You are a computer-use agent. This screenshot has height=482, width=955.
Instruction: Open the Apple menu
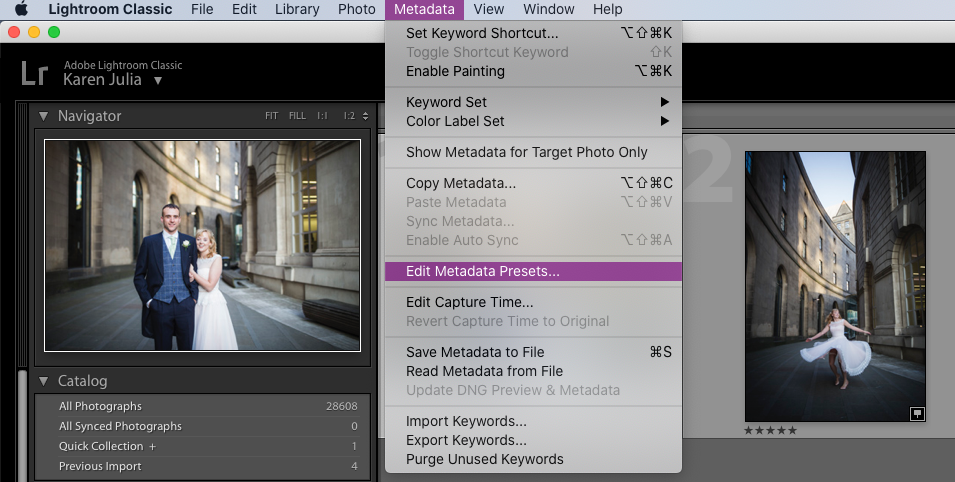(21, 9)
